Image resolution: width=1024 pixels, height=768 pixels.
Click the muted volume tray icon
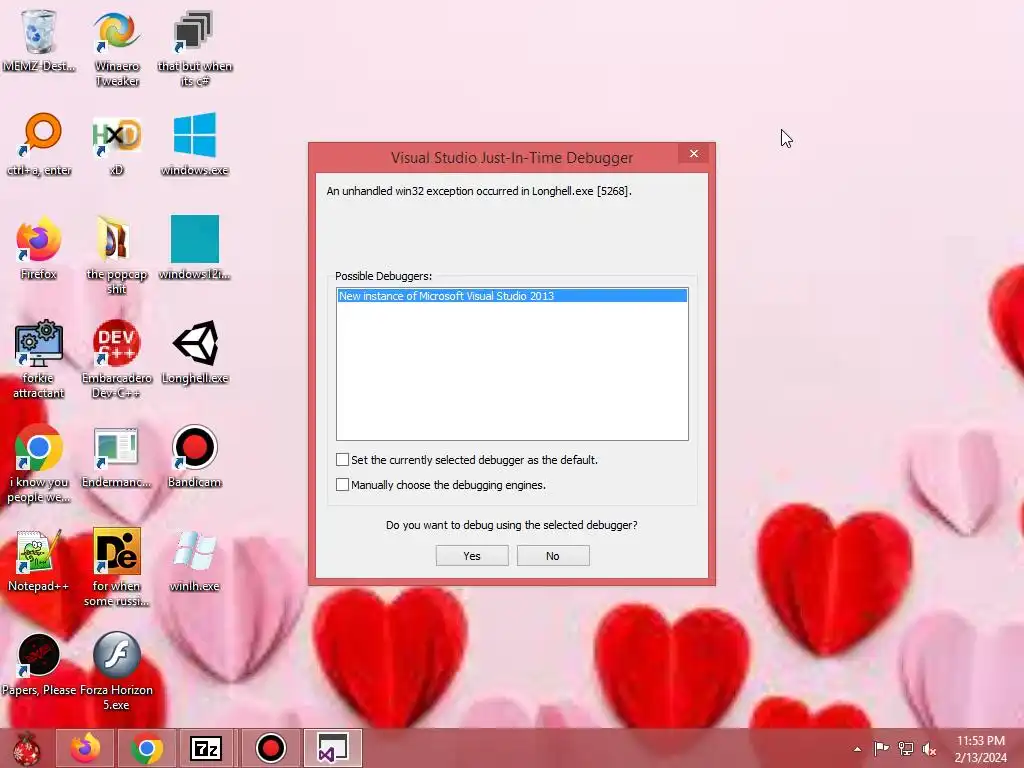[929, 748]
